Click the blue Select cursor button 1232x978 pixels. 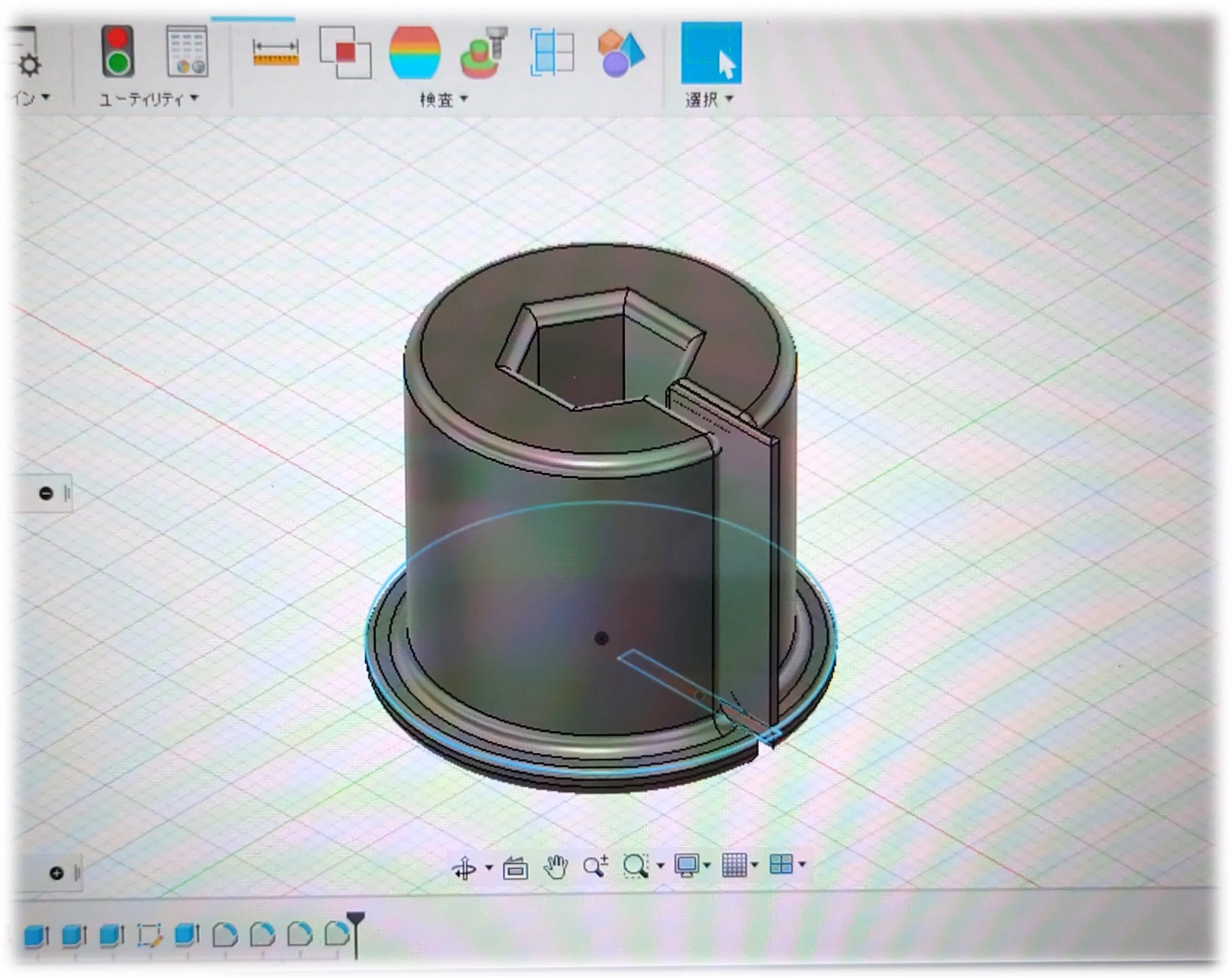[x=711, y=52]
